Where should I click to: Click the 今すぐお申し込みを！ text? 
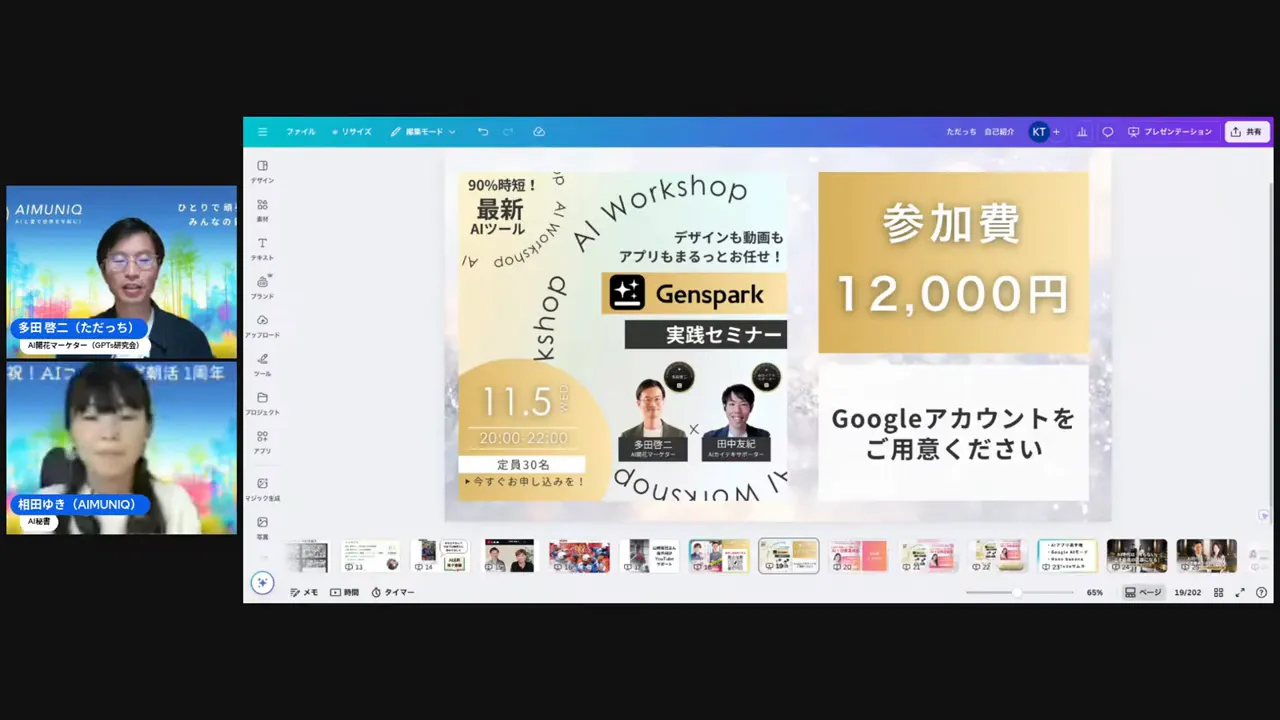click(524, 482)
